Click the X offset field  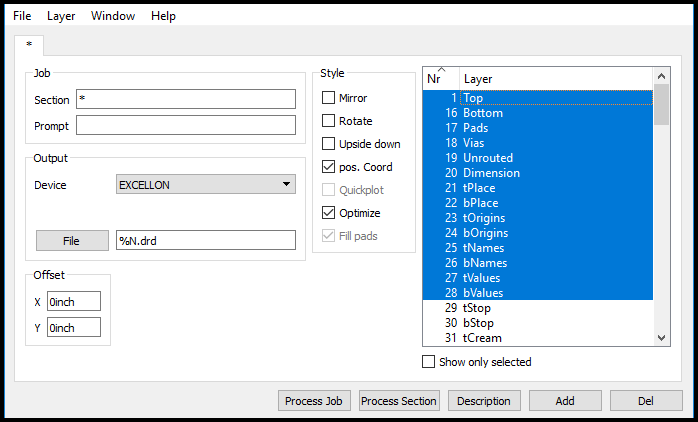click(74, 301)
